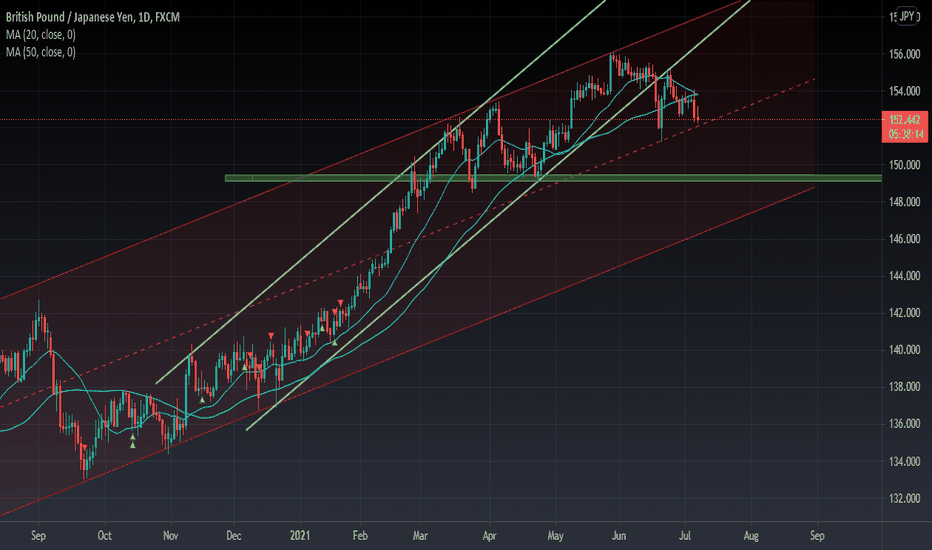Viewport: 932px width, 550px height.
Task: Click the 140.000 price axis label
Action: coord(904,350)
